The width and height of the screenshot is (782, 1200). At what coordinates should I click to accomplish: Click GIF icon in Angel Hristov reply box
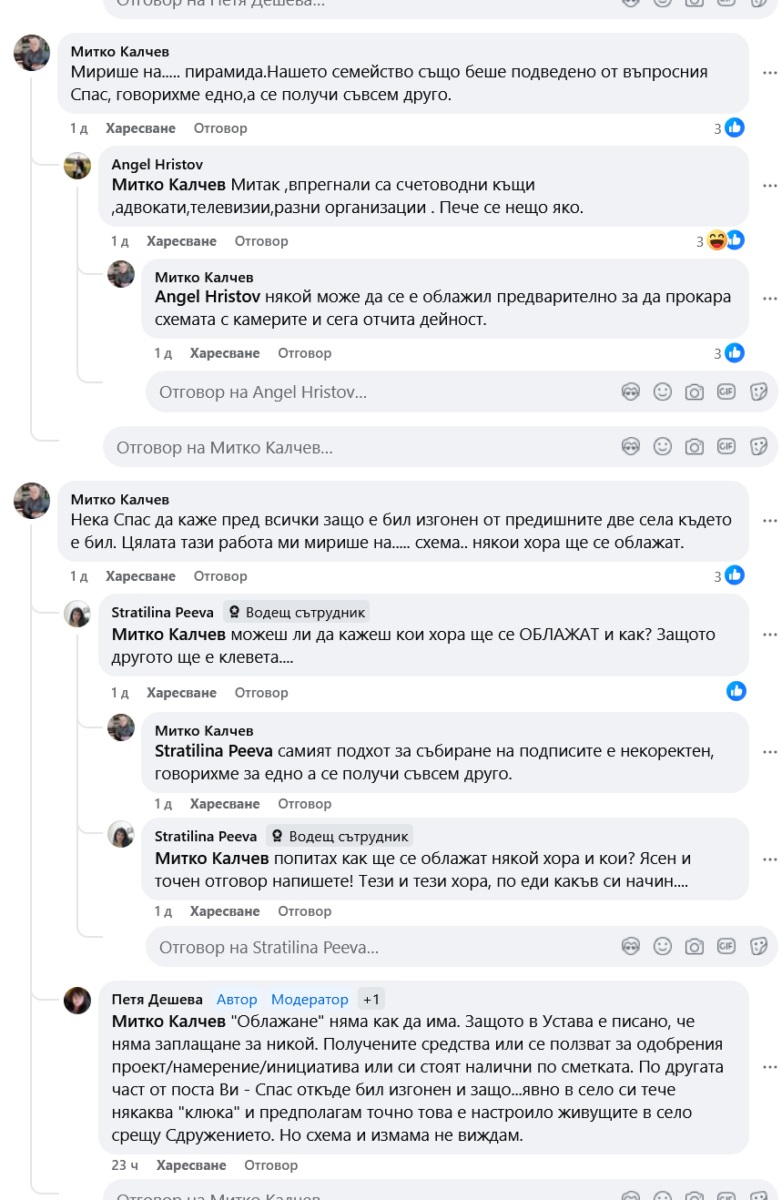727,393
